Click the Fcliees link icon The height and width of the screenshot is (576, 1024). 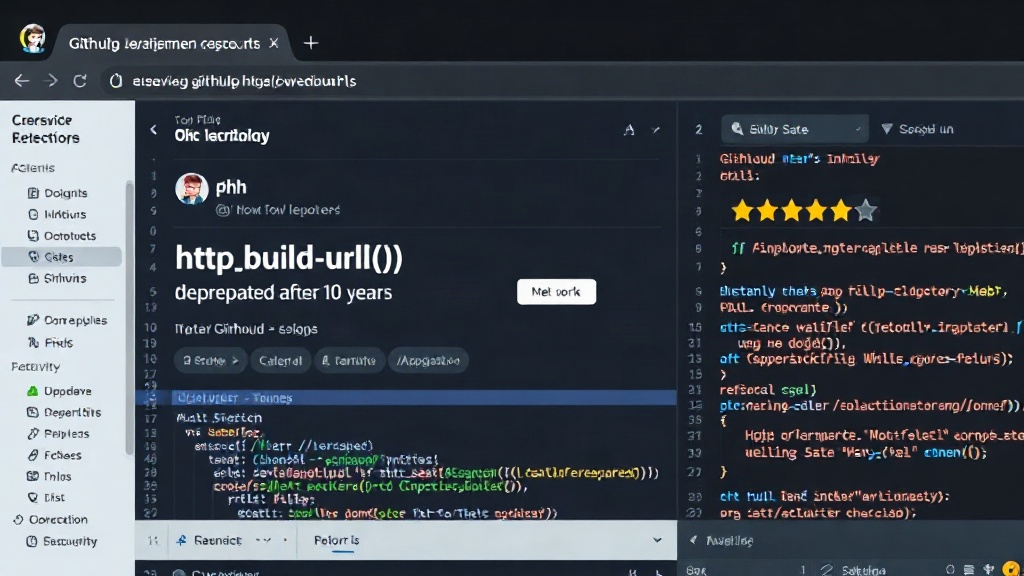click(33, 455)
